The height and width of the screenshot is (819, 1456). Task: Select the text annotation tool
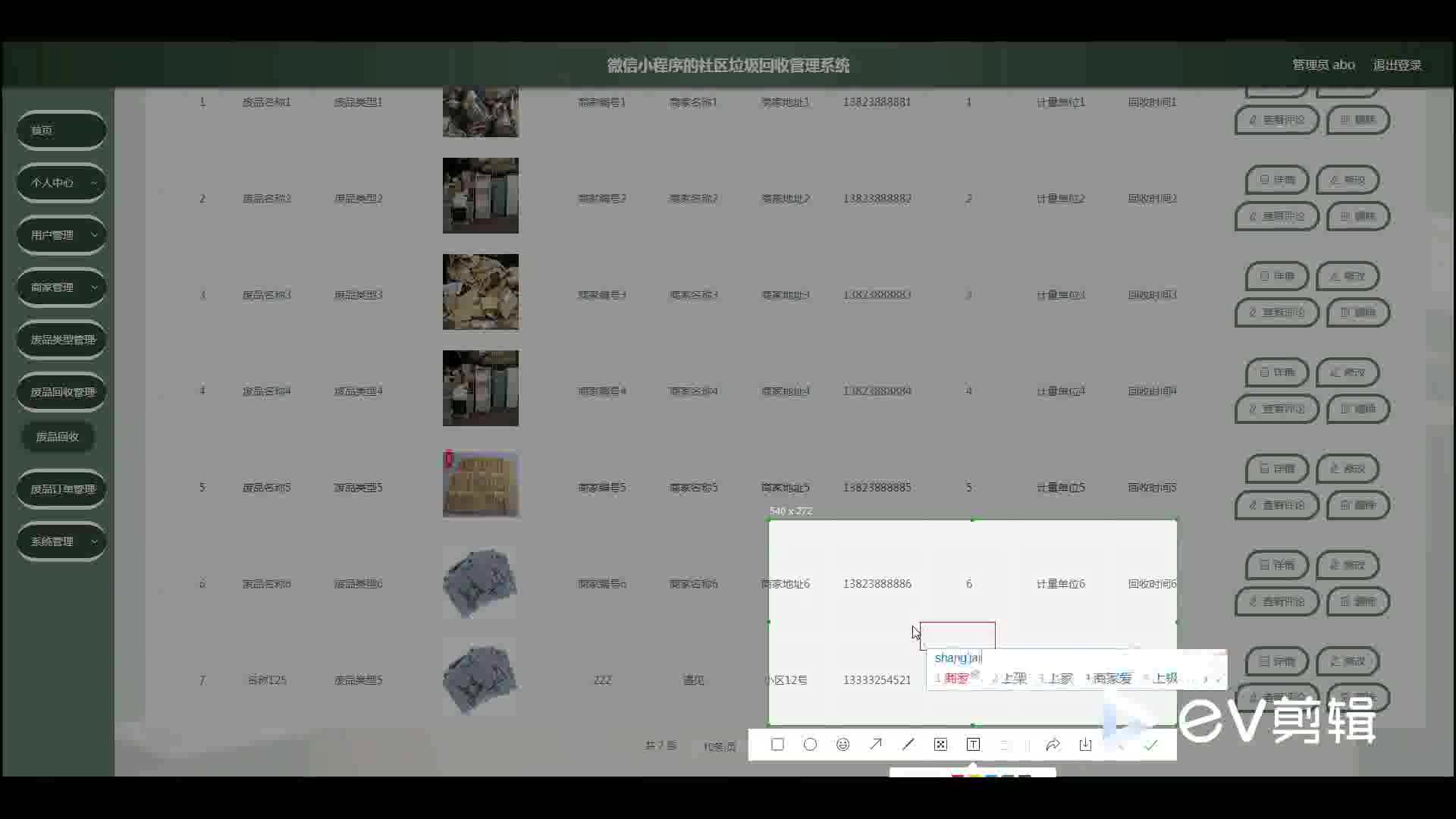click(x=973, y=745)
